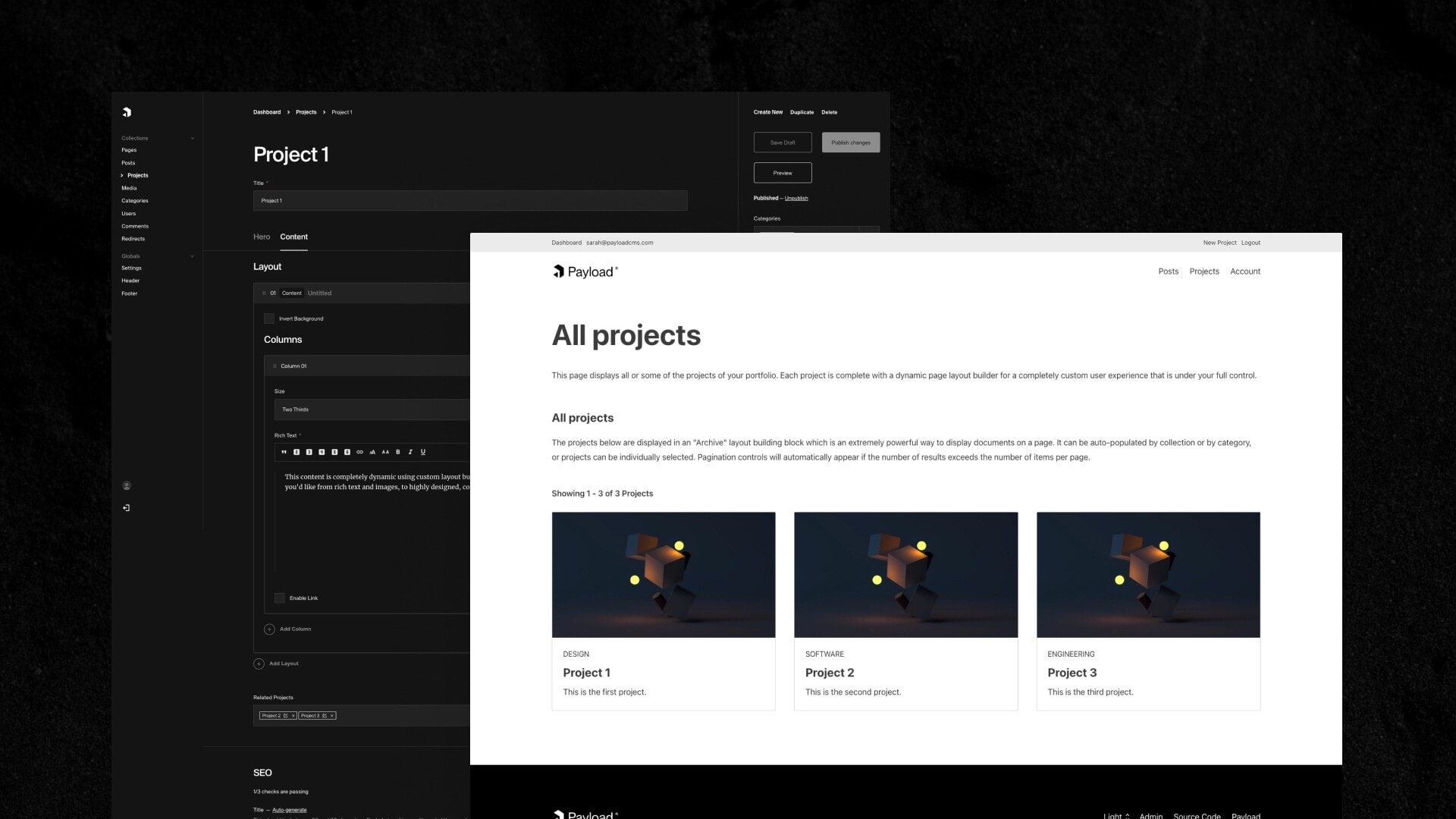Open Media collection in sidebar
Image resolution: width=1456 pixels, height=819 pixels.
(129, 188)
